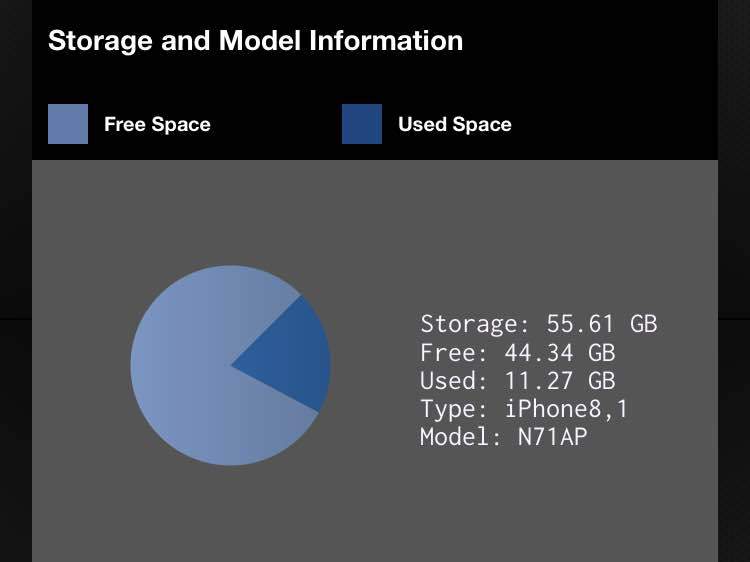Click the word Storage: in the info text

(475, 324)
